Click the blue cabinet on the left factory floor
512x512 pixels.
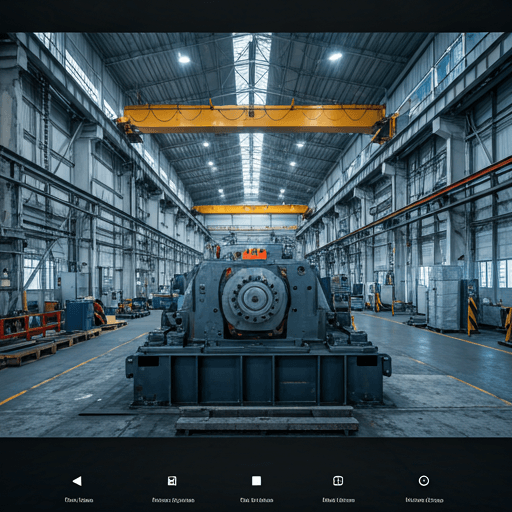coord(79,315)
